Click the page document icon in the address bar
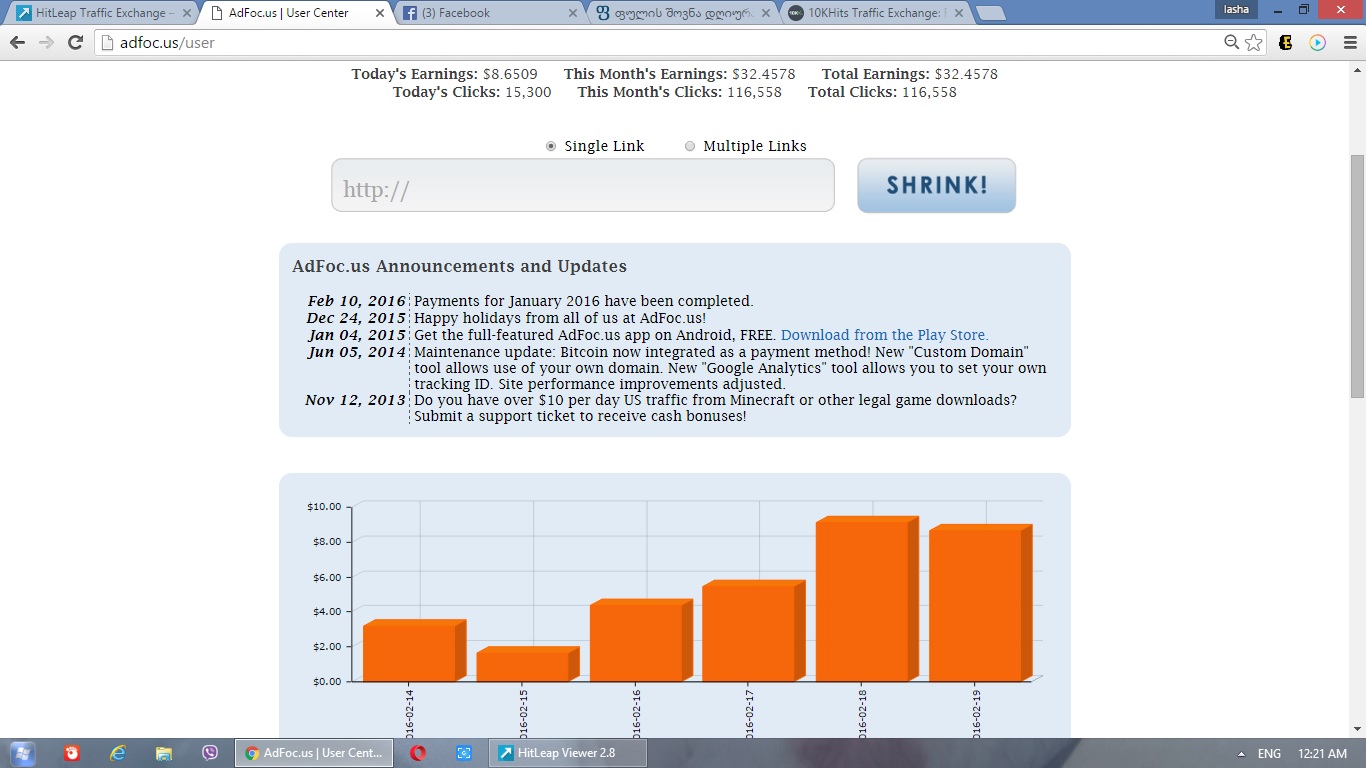This screenshot has height=768, width=1366. click(108, 43)
